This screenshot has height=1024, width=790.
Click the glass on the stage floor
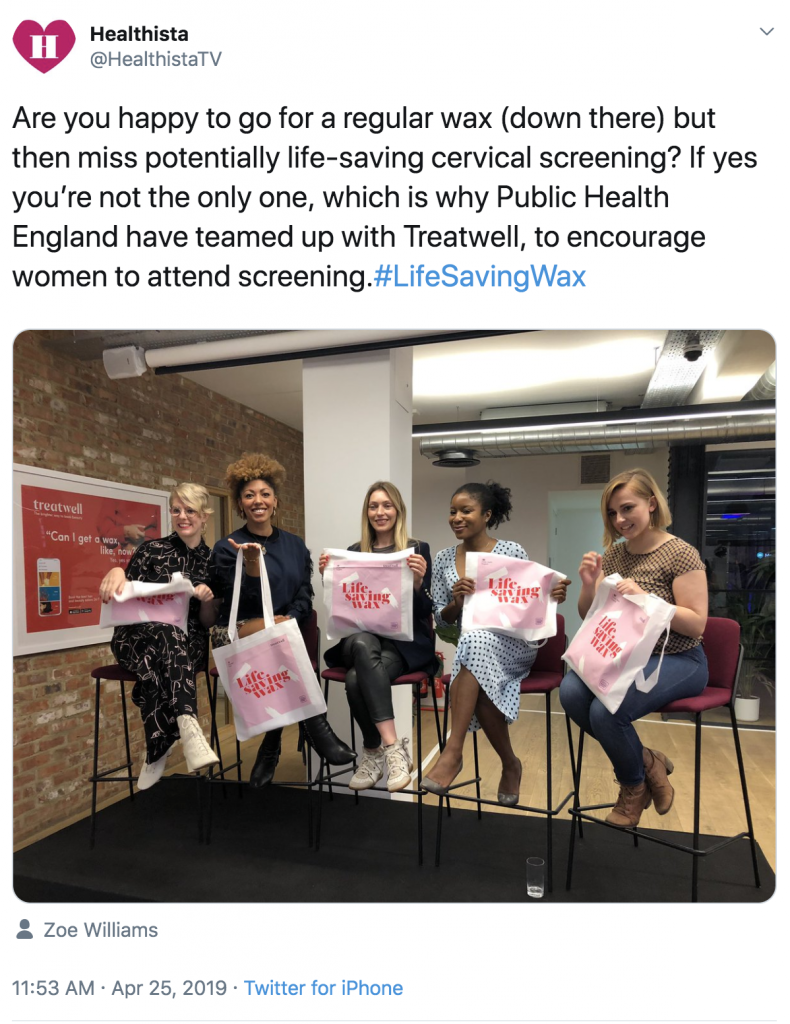coord(535,876)
